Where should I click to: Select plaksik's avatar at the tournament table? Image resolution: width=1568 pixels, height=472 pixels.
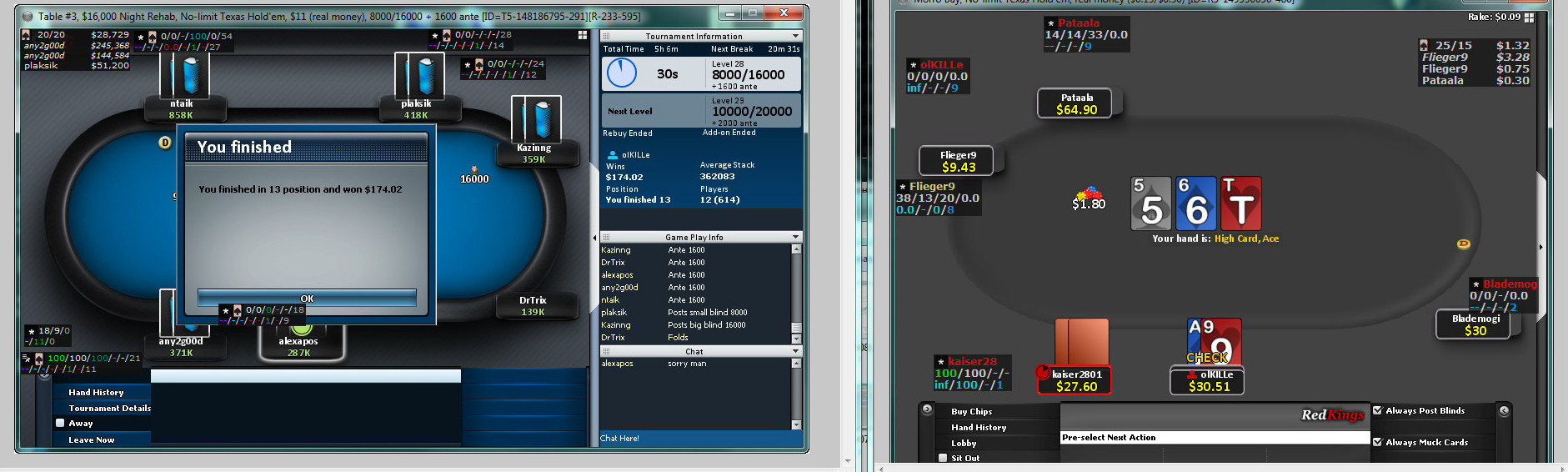[x=419, y=75]
